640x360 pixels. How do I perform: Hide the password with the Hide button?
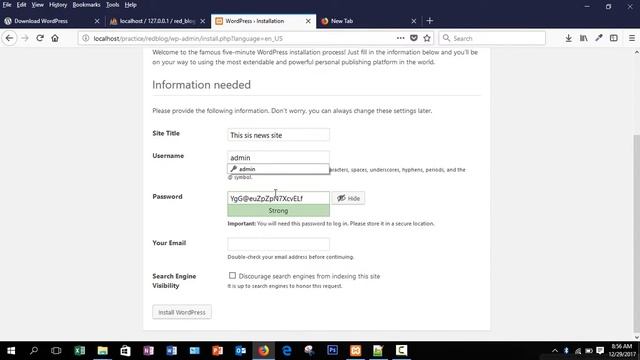(x=348, y=198)
